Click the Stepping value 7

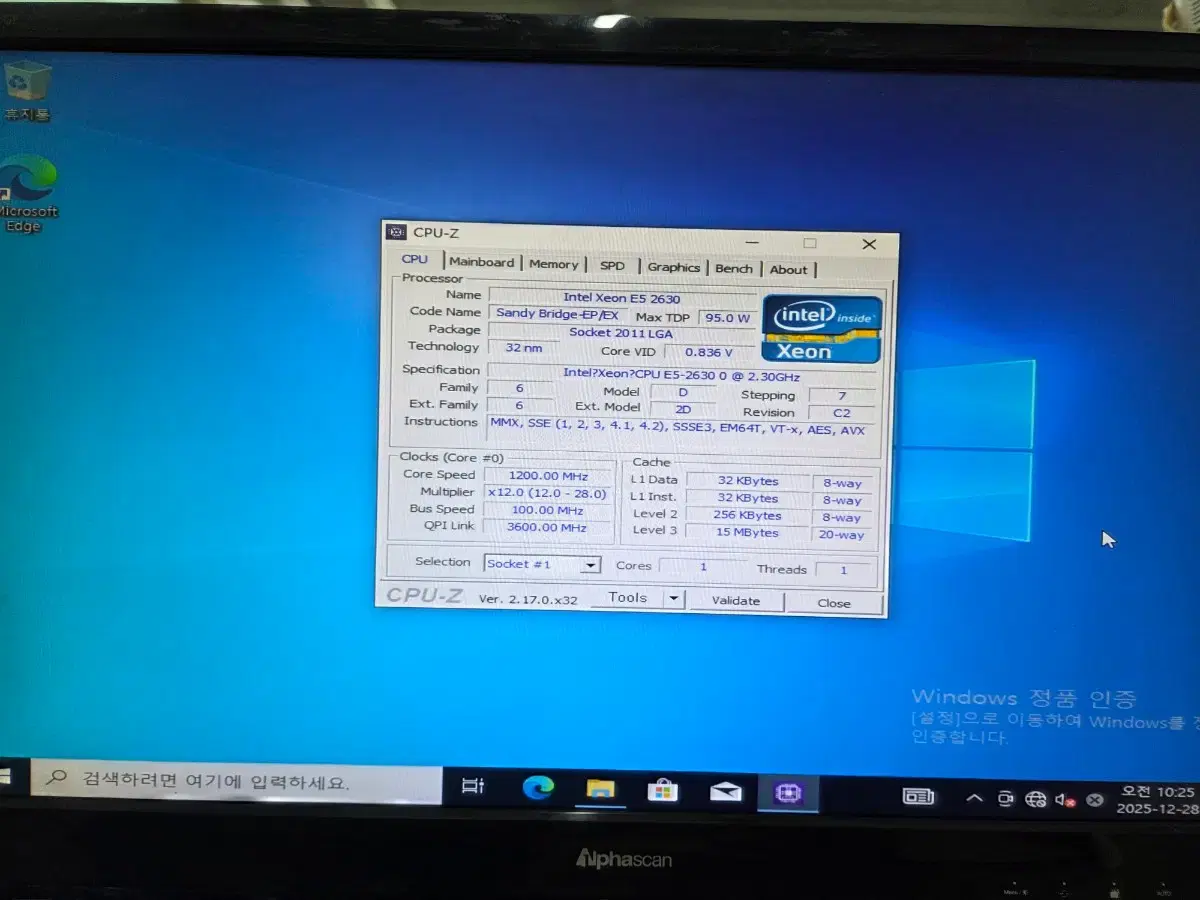(x=842, y=395)
